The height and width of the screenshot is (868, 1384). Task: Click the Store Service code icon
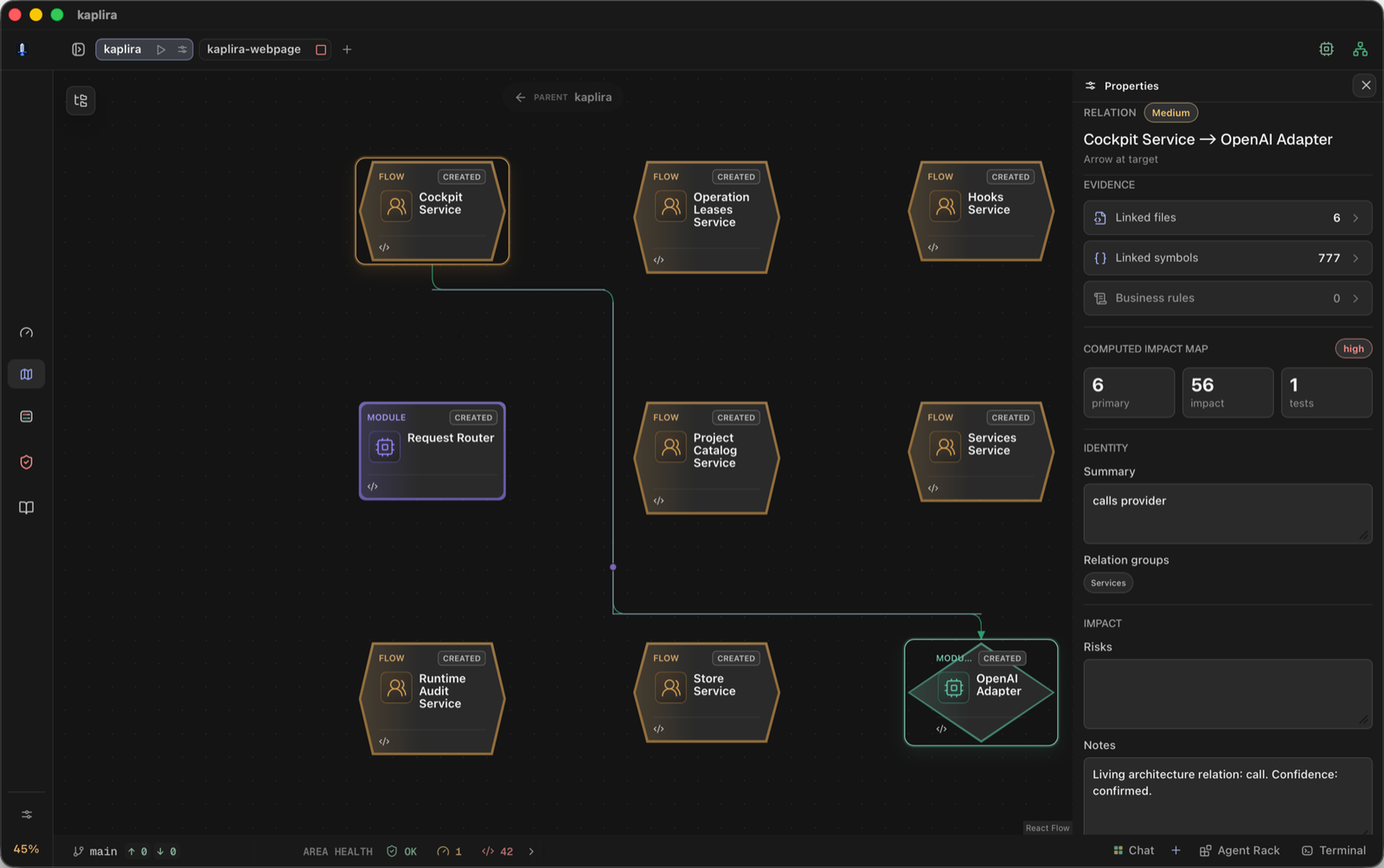click(659, 729)
